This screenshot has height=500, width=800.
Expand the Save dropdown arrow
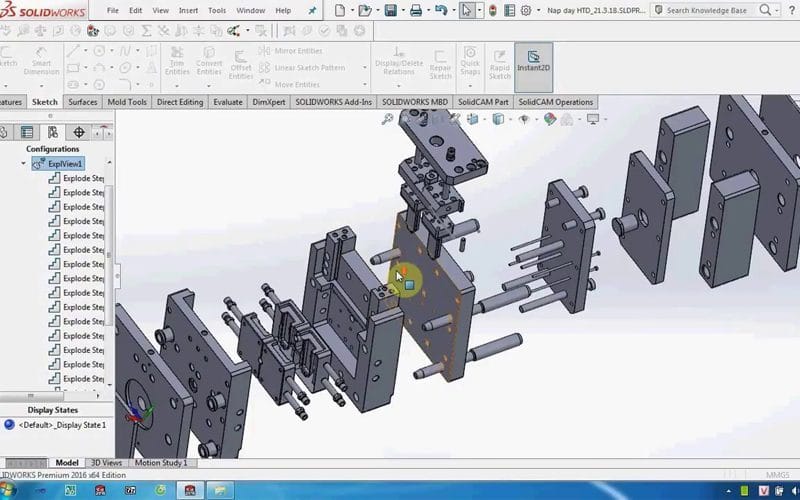pos(403,10)
